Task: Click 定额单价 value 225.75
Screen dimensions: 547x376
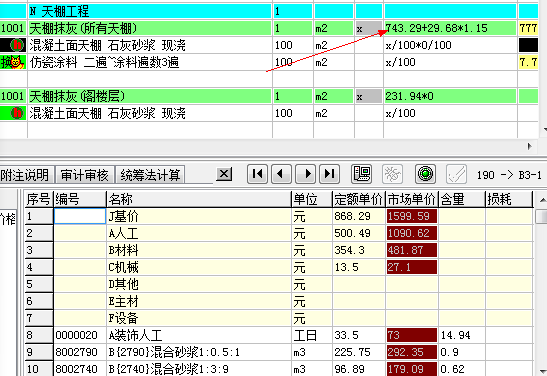Action: click(x=359, y=352)
